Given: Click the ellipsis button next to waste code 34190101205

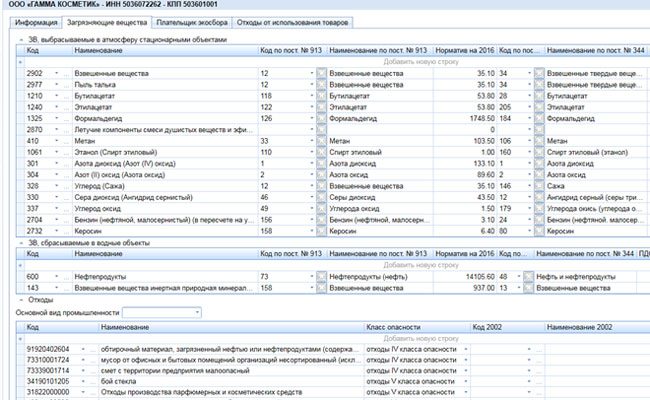Looking at the screenshot, I should pos(93,381).
